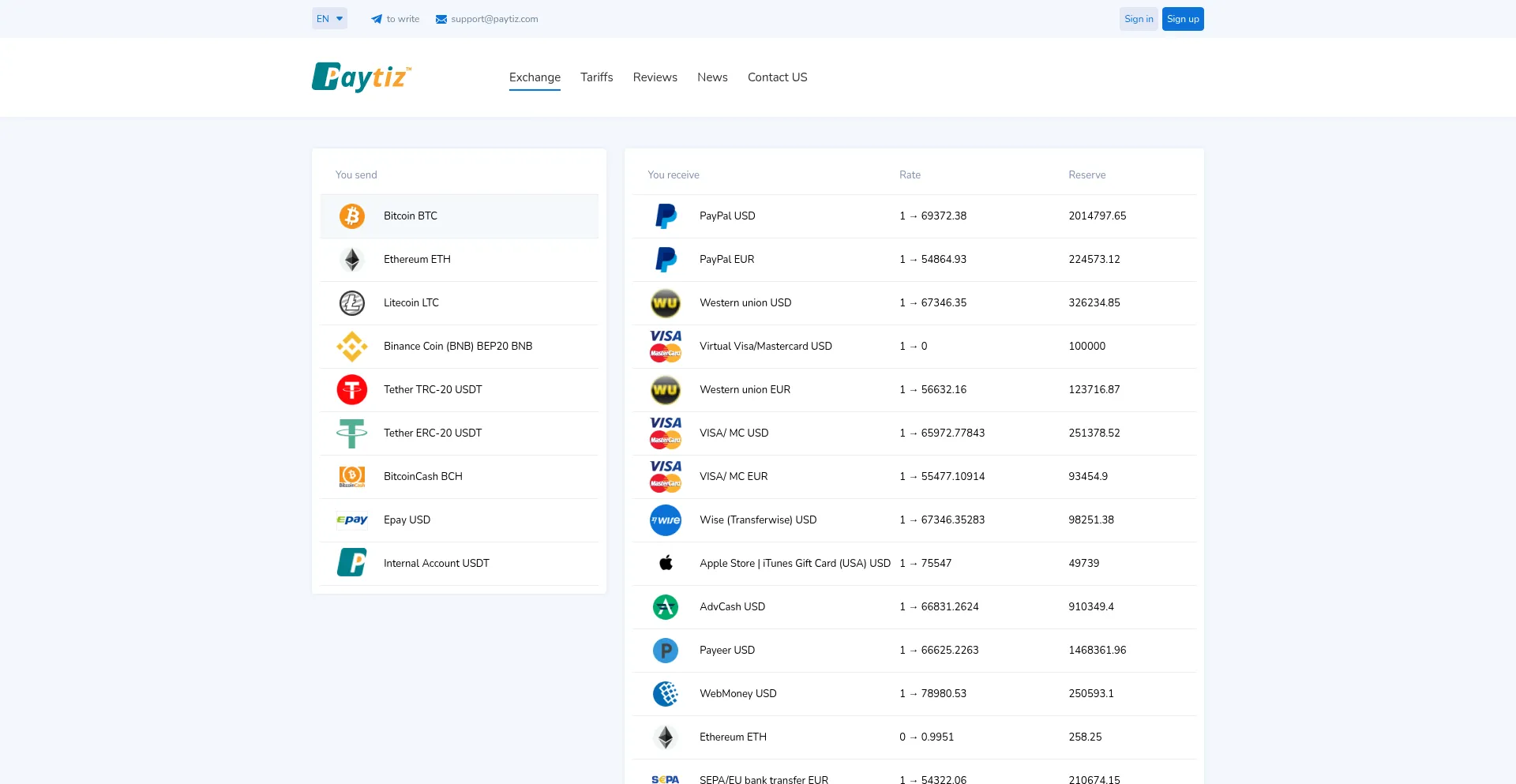Choose 'Virtual Visa/Mastercard USD' to receive
Viewport: 1516px width, 784px height.
(x=914, y=347)
